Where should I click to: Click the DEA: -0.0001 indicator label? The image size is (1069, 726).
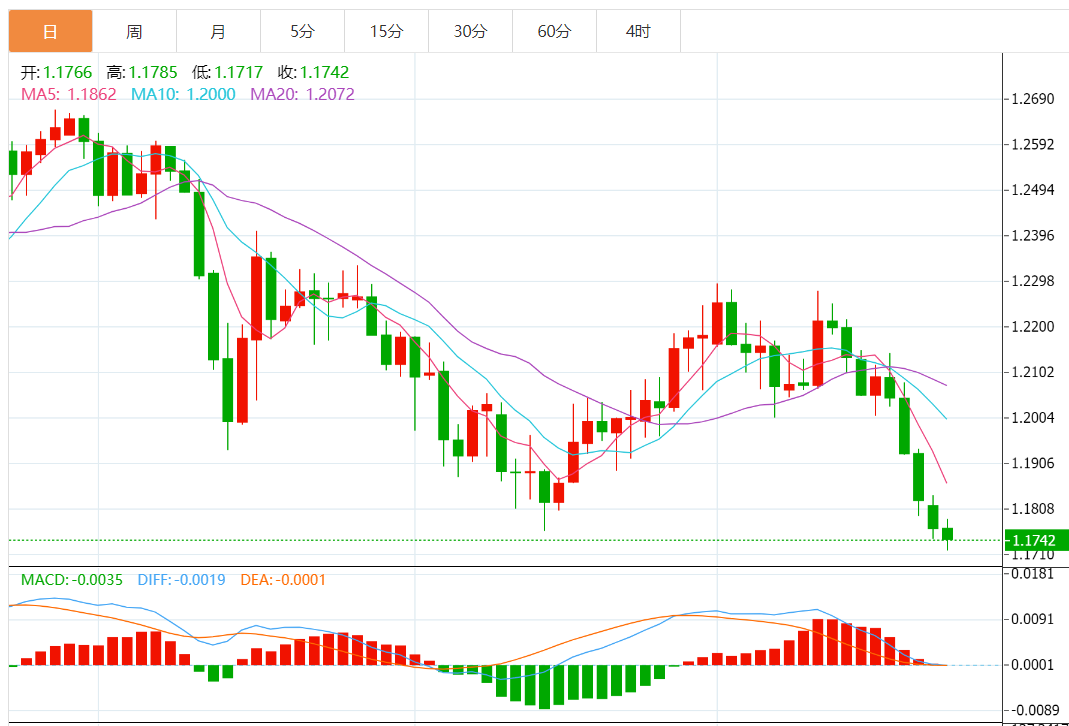(x=283, y=580)
